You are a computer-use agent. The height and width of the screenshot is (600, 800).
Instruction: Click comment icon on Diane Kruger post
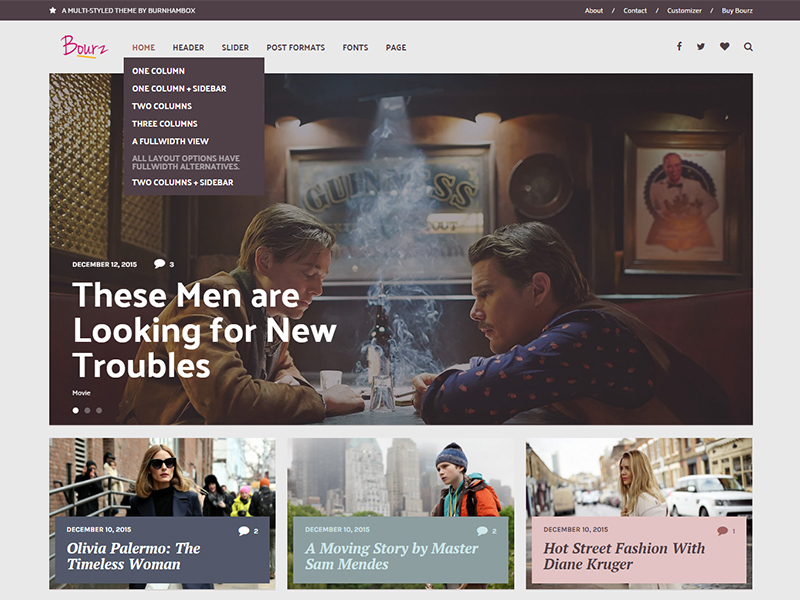pos(722,531)
